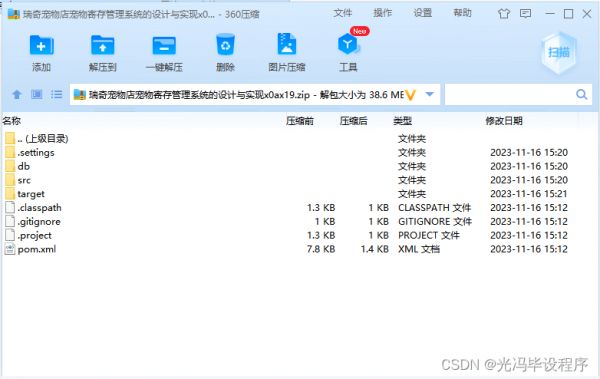Open the 操作 (Operation) menu
Image resolution: width=600 pixels, height=379 pixels.
click(x=383, y=13)
